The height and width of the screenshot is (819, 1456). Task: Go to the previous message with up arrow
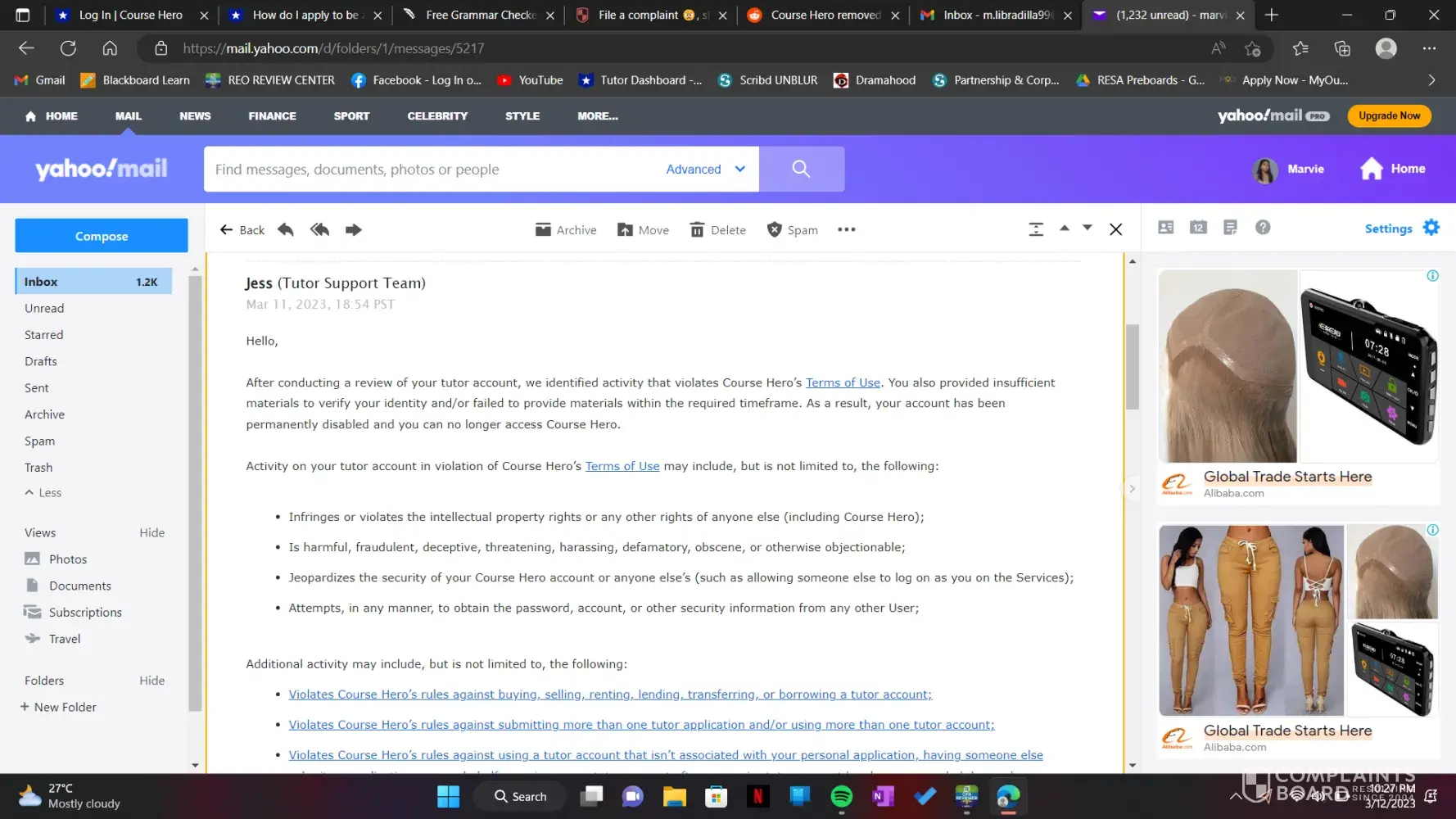coord(1065,229)
